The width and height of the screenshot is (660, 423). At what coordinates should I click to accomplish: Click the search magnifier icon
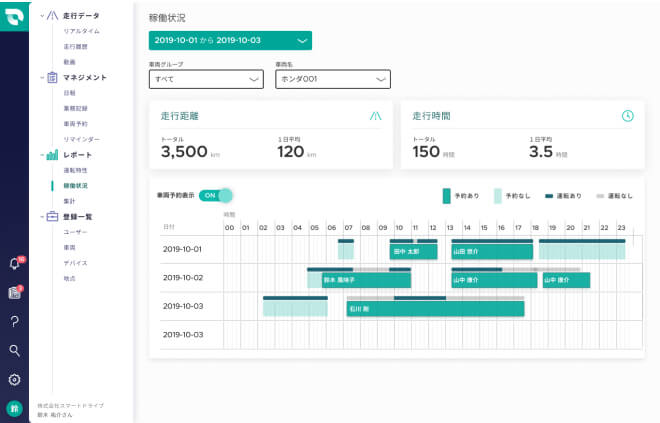point(14,351)
